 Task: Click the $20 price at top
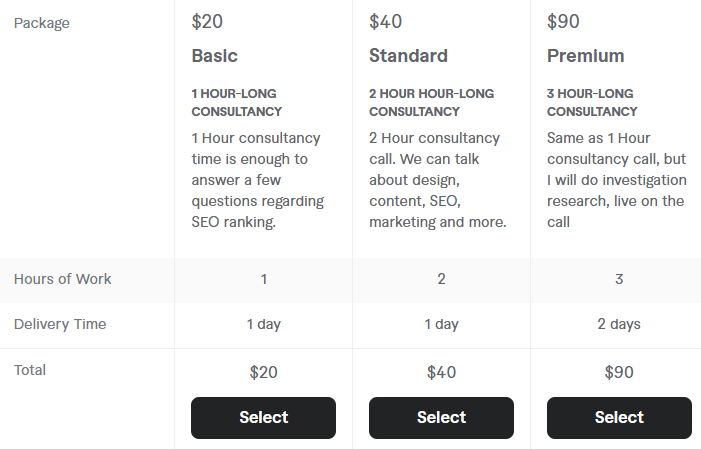[x=207, y=21]
